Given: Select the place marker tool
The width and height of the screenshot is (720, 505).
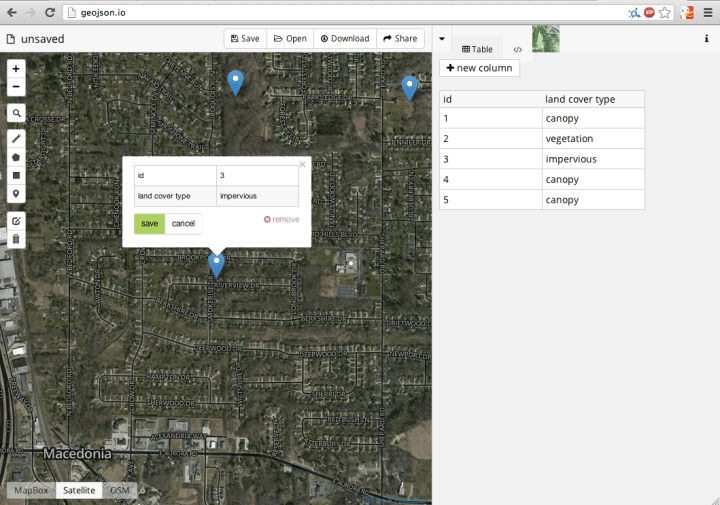Looking at the screenshot, I should 16,193.
